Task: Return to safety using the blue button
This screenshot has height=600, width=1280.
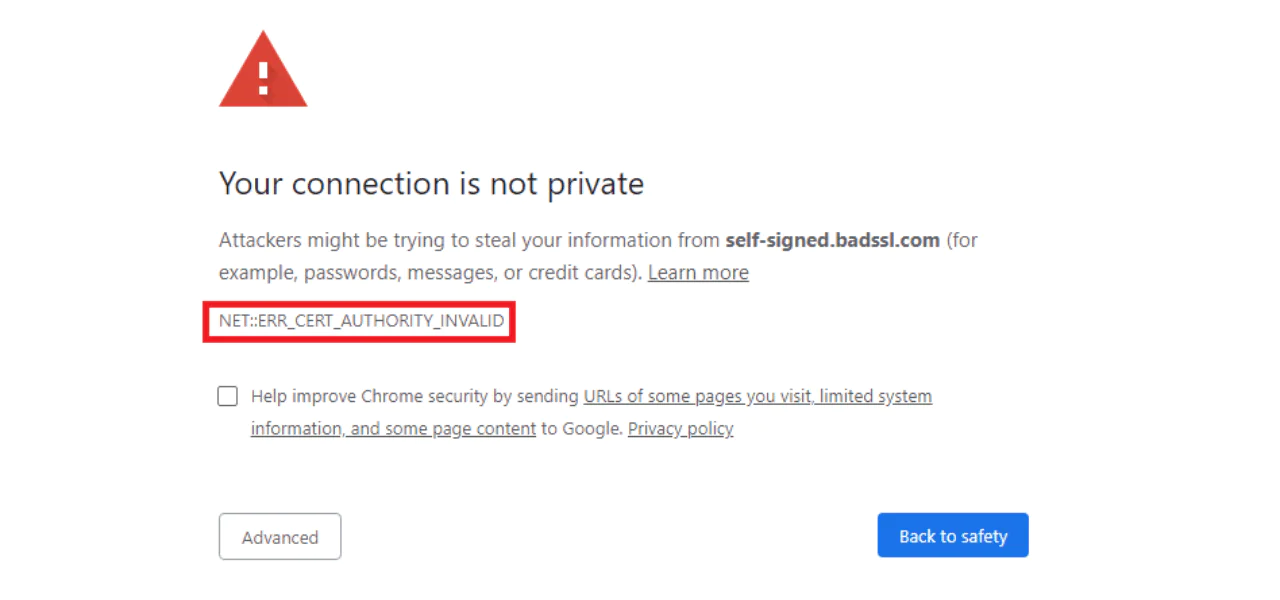Action: click(952, 535)
